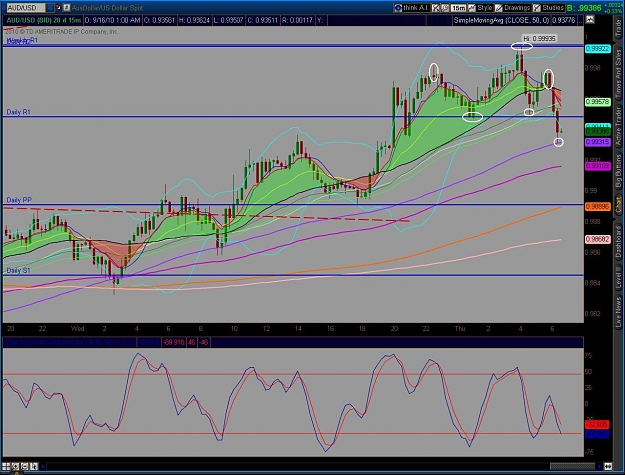Click the SimpleMovingAvg (CLOSE, 50, 0) study label
This screenshot has height=475, width=625.
click(x=501, y=20)
